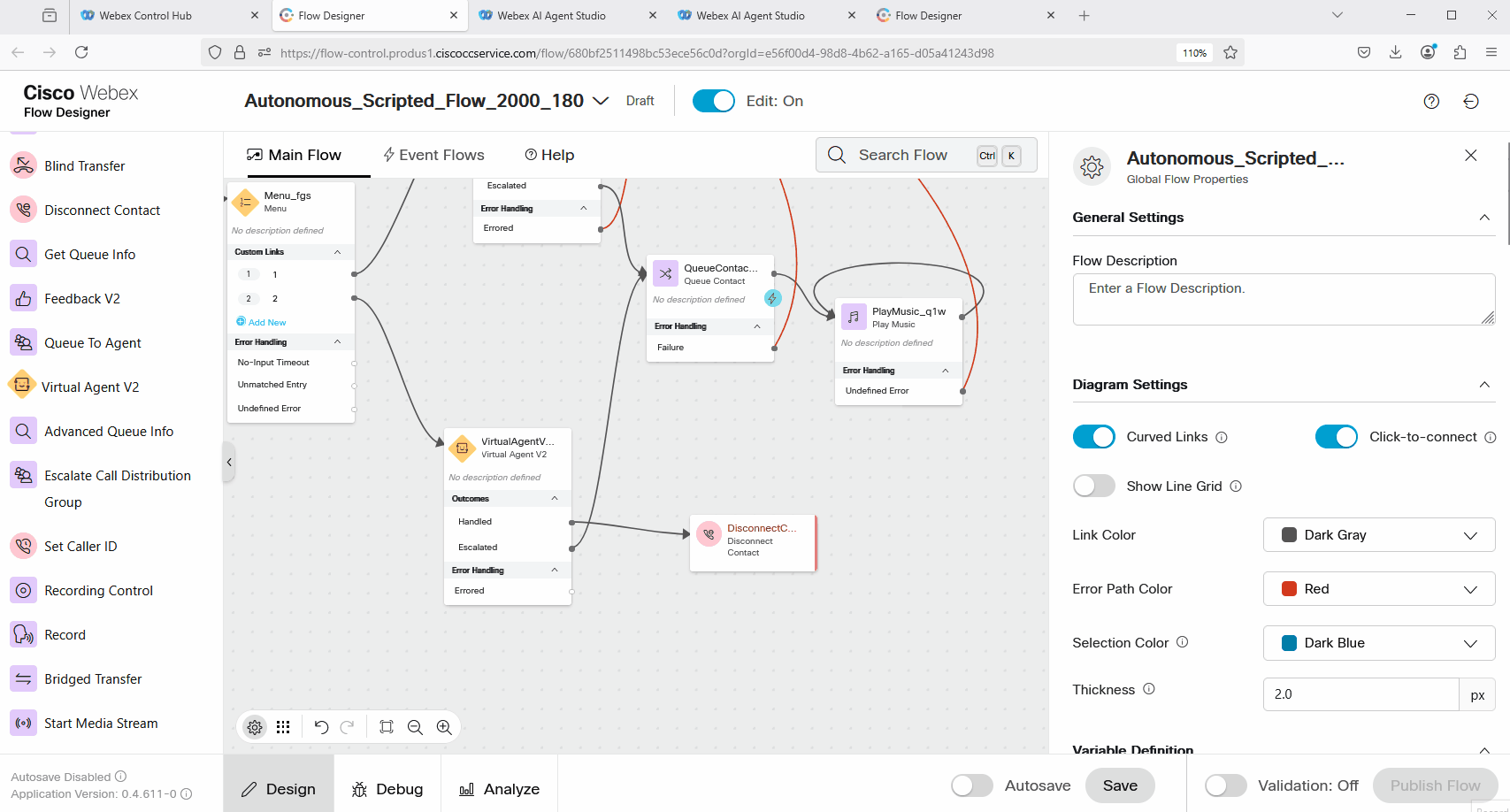Switch to the Event Flows tab

[x=433, y=155]
